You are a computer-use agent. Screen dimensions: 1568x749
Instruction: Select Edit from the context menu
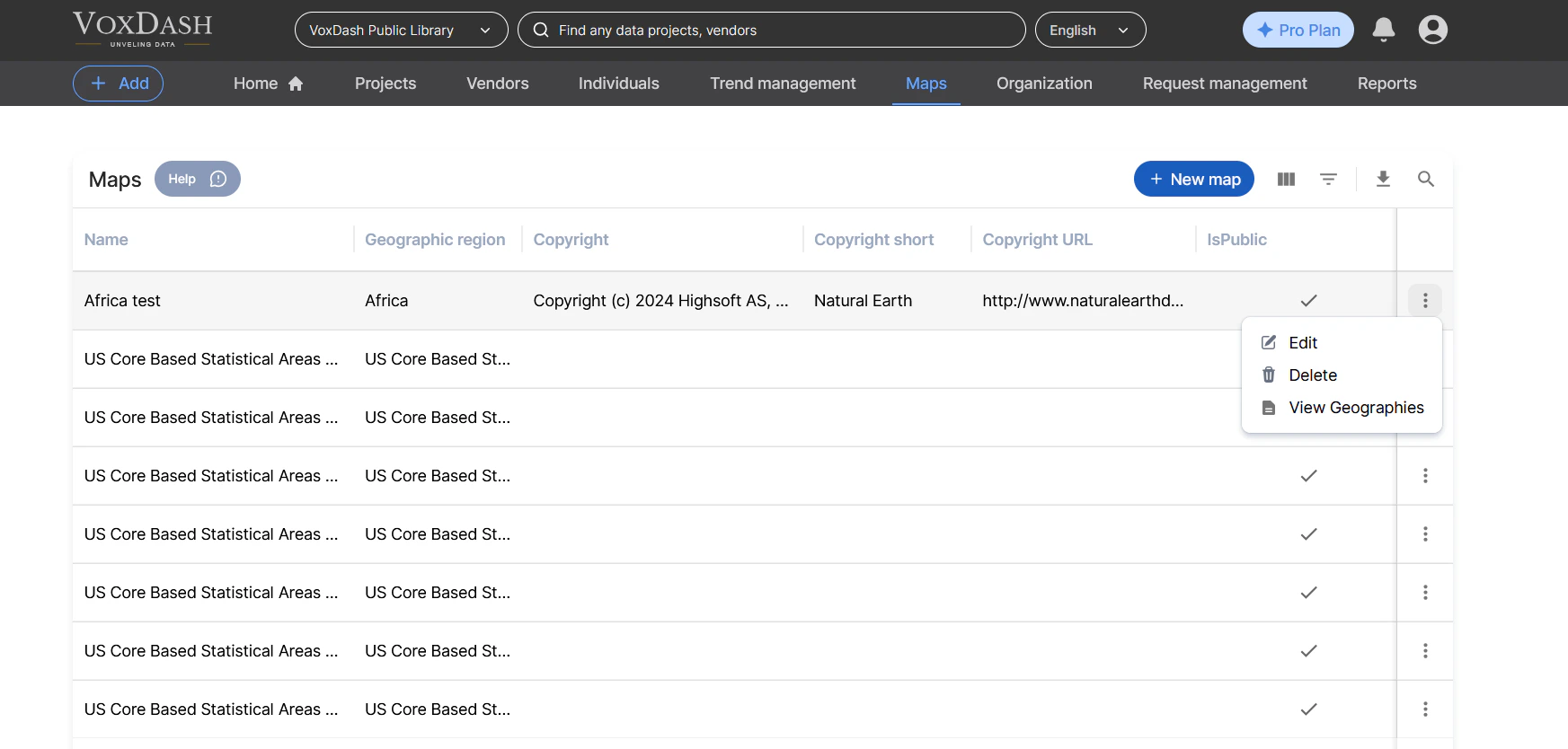pyautogui.click(x=1342, y=342)
